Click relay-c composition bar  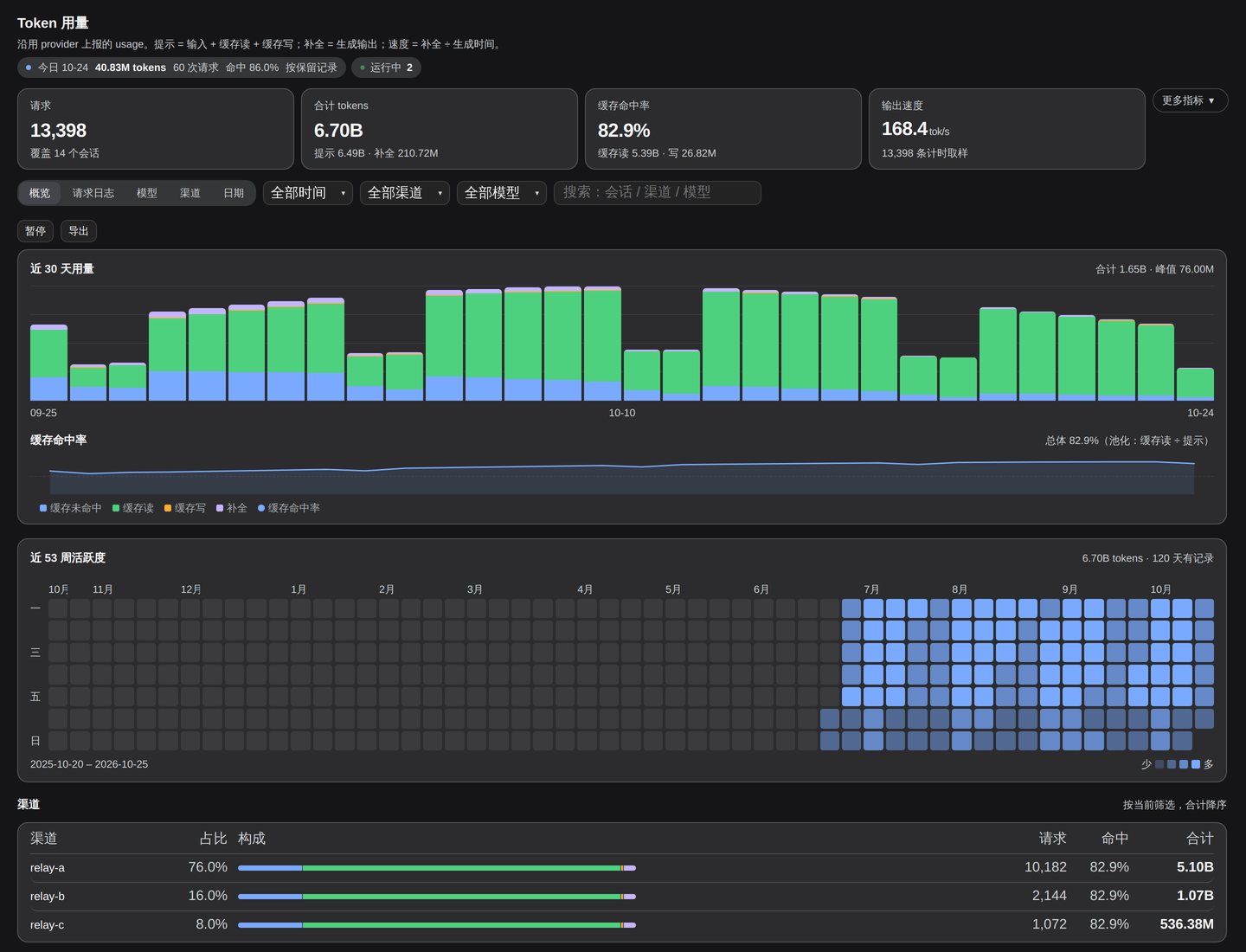point(437,925)
